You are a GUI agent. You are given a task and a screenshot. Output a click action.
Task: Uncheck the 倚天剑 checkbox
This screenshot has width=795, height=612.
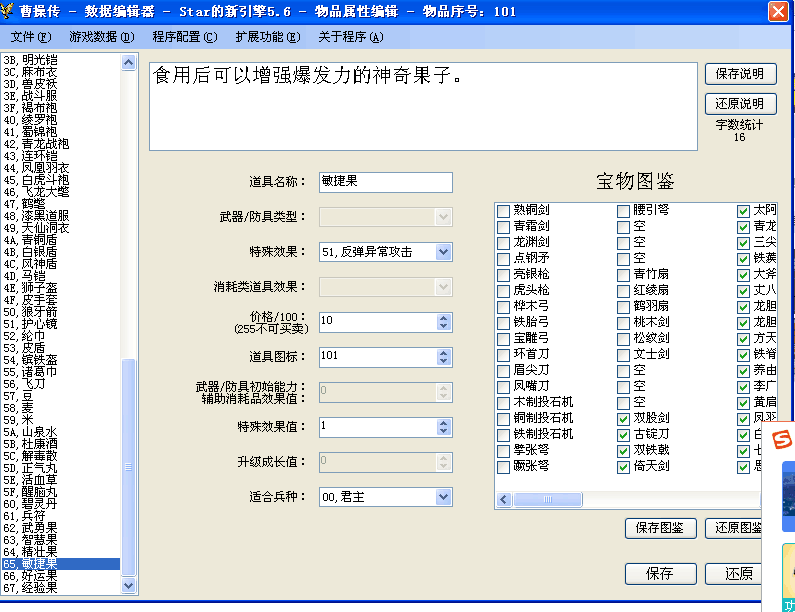[623, 467]
